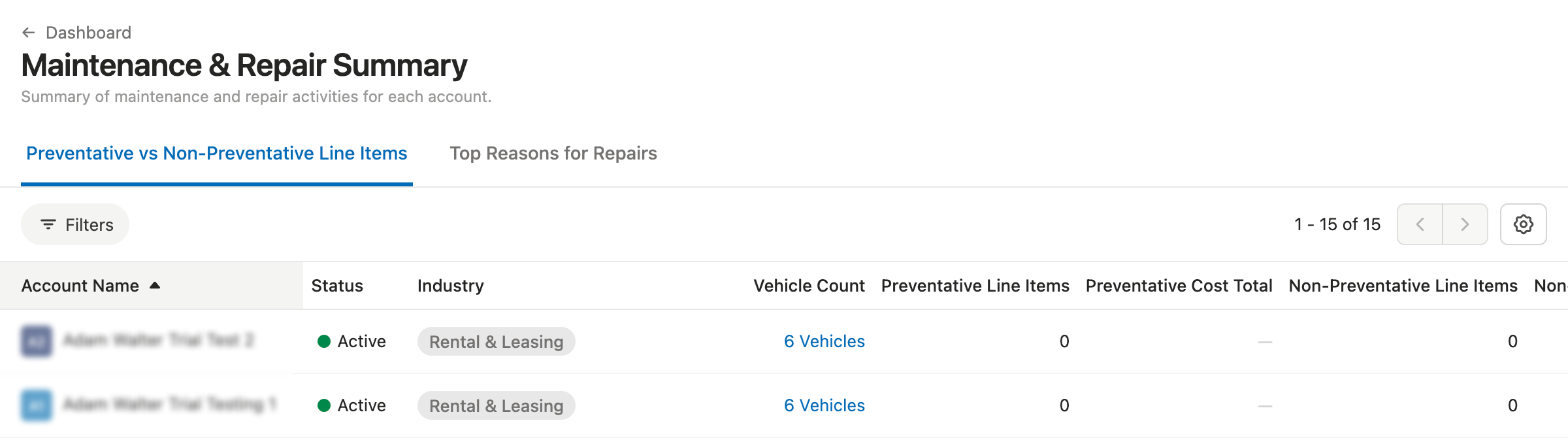Screen dimensions: 1568x442
Task: Sort by Preventative Cost Total header
Action: 1179,286
